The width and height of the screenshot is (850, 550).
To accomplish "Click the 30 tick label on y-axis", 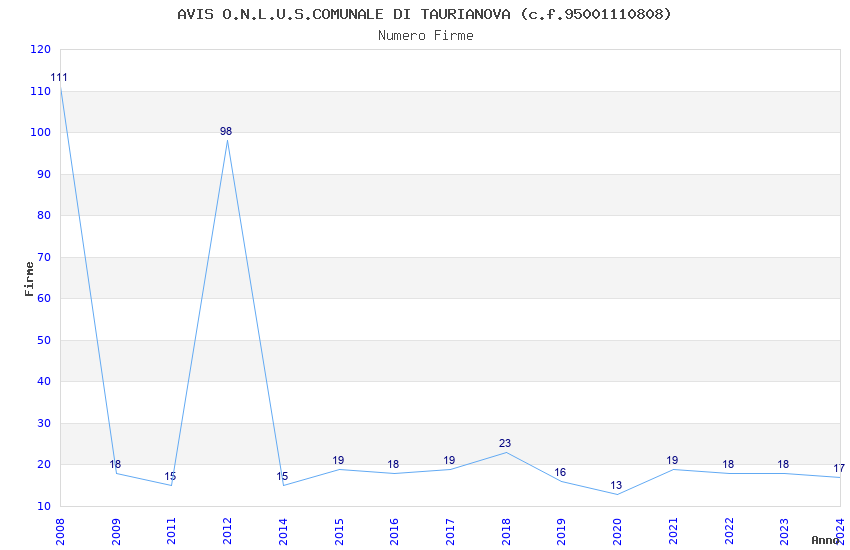I will (44, 423).
